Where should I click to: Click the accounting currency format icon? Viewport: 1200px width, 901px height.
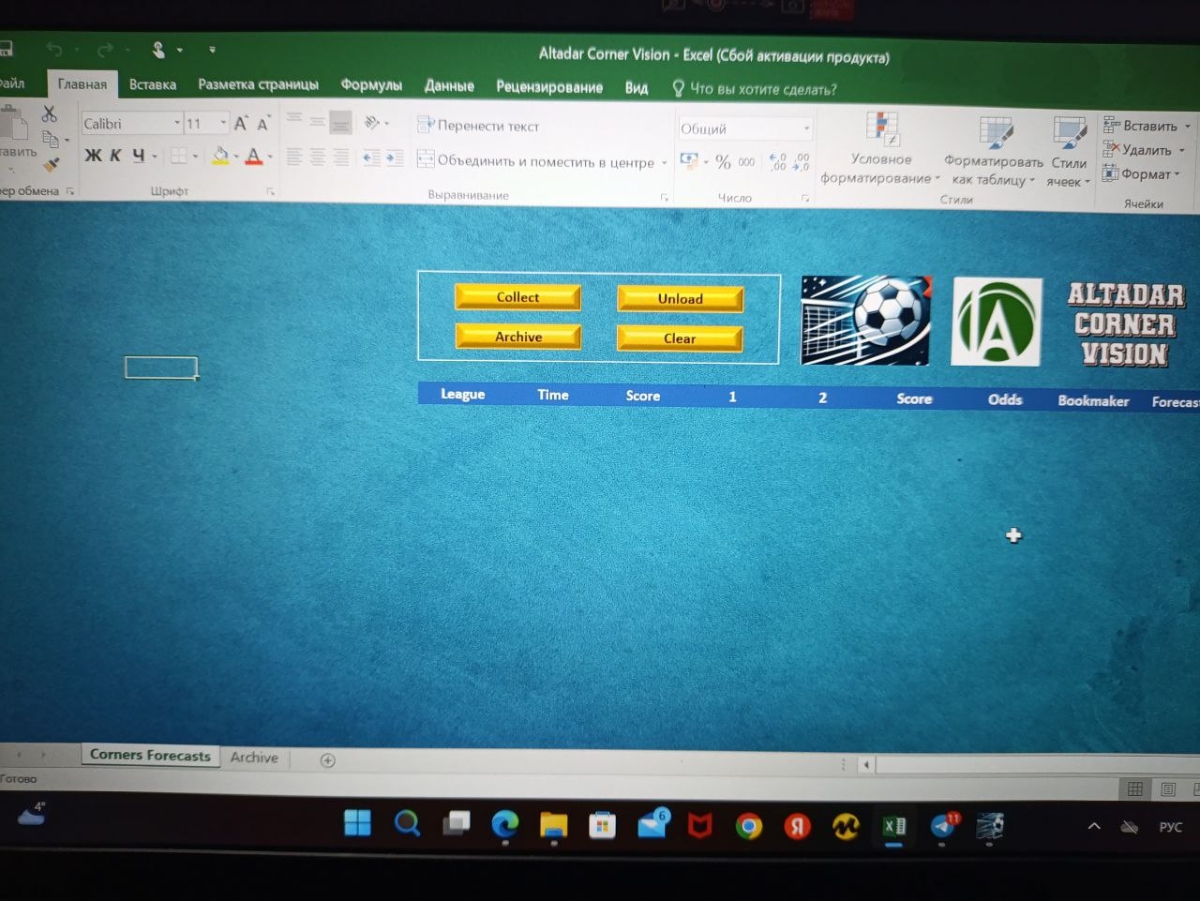(689, 161)
